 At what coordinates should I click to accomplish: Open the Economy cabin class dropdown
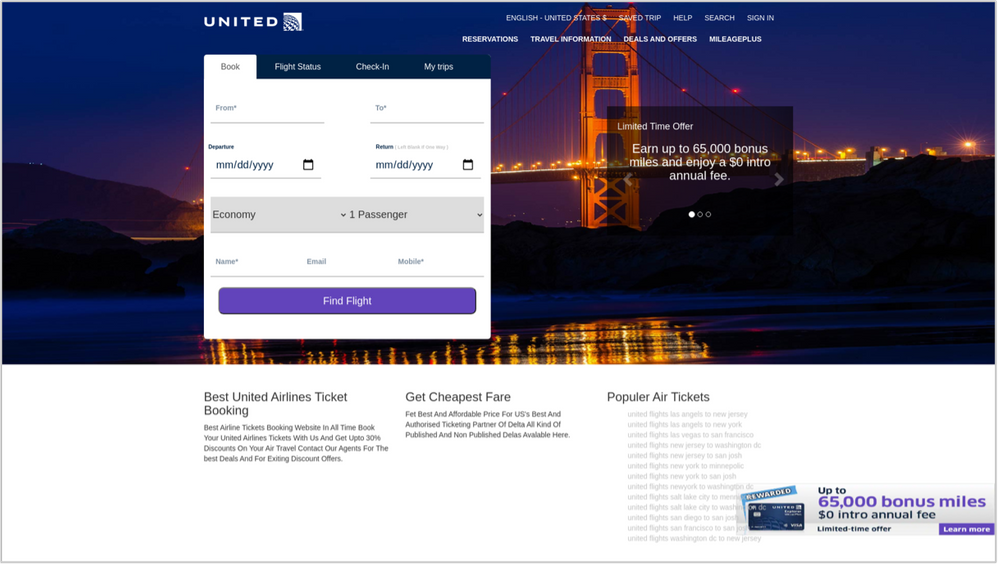(279, 215)
